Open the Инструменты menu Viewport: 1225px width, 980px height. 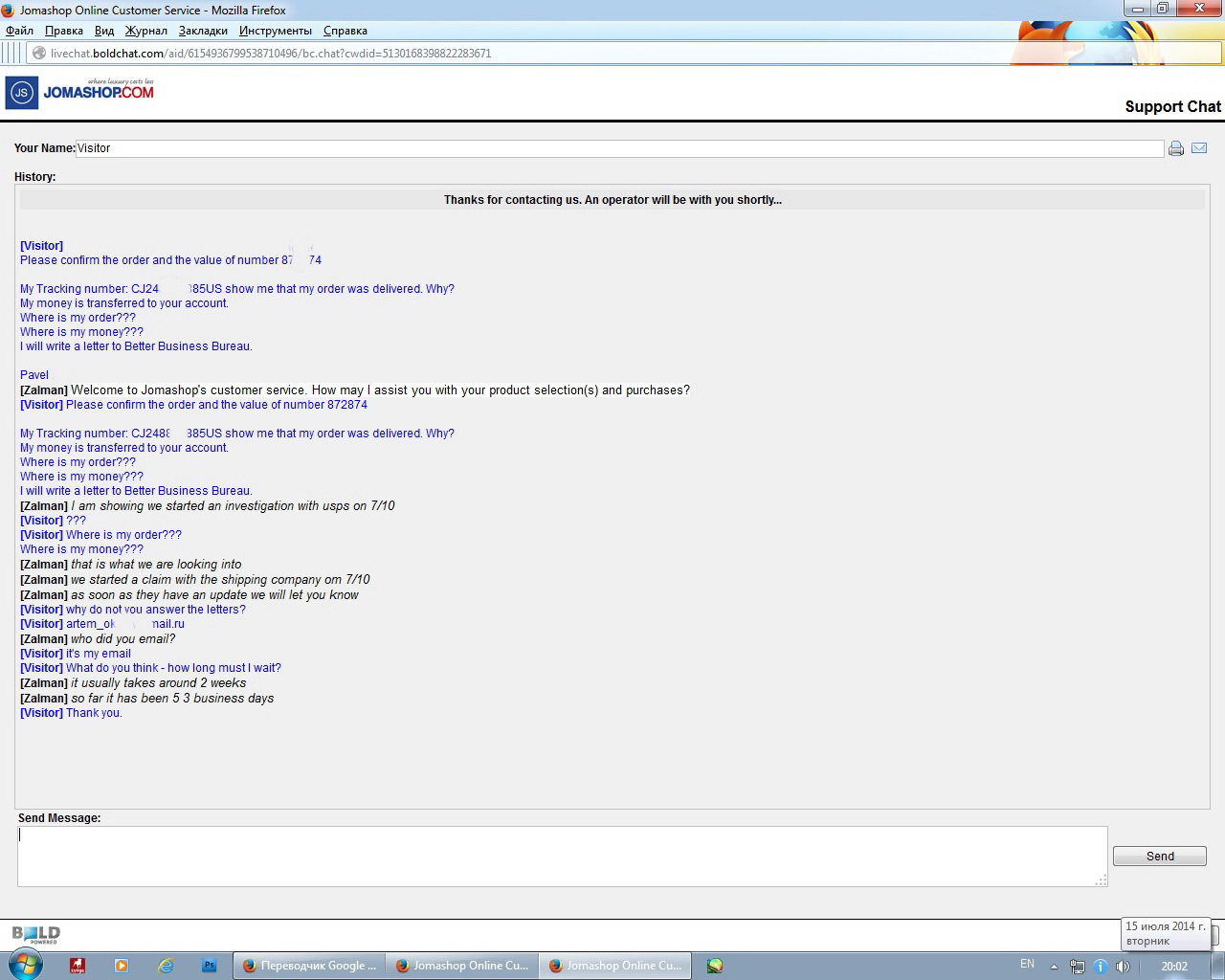coord(276,31)
